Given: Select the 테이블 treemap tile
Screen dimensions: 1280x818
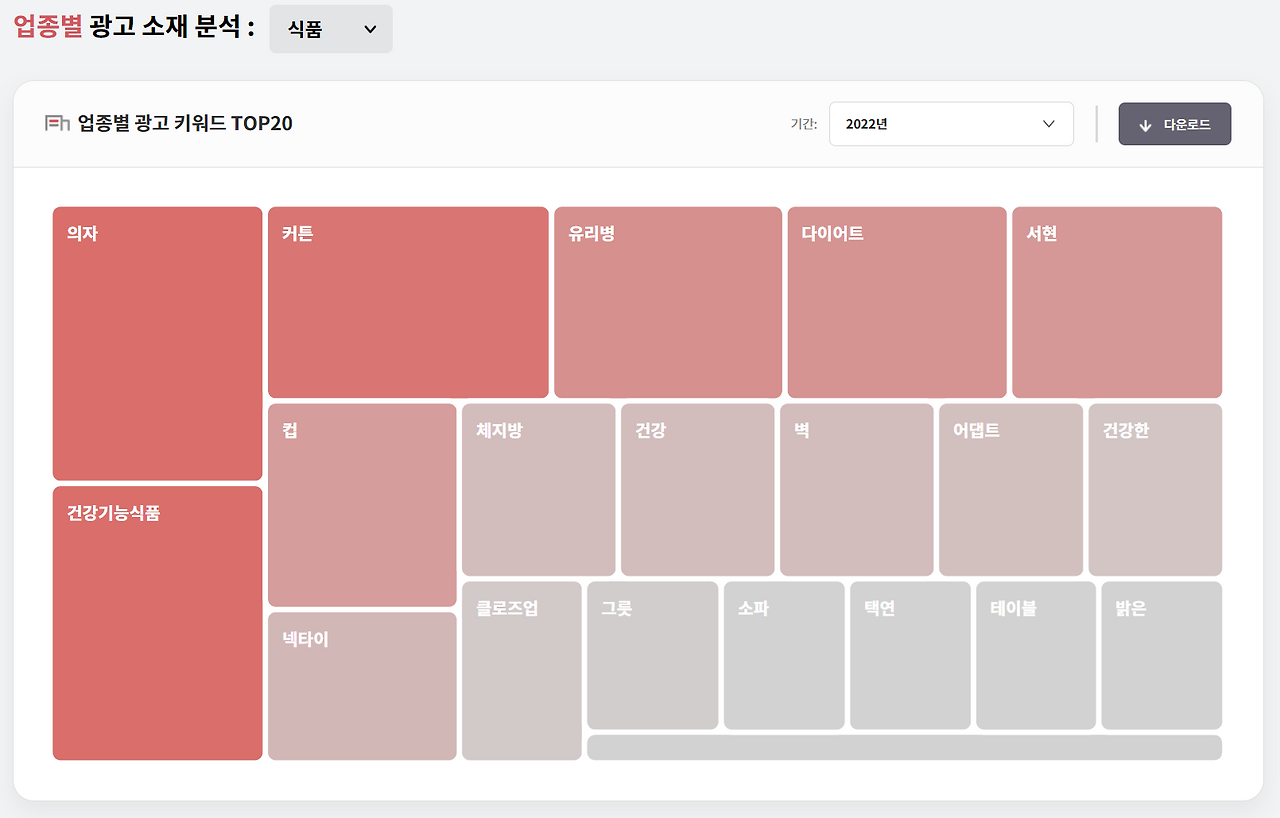Looking at the screenshot, I should click(1035, 655).
